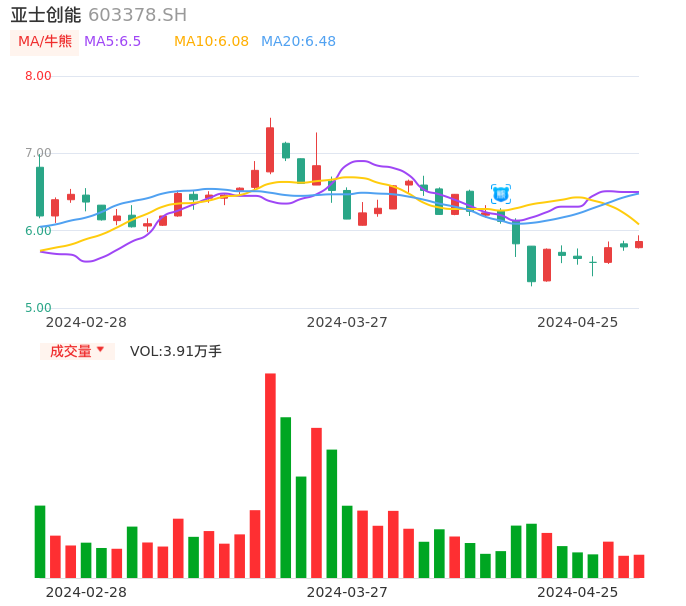Click the 5.00 price axis label

[x=38, y=308]
